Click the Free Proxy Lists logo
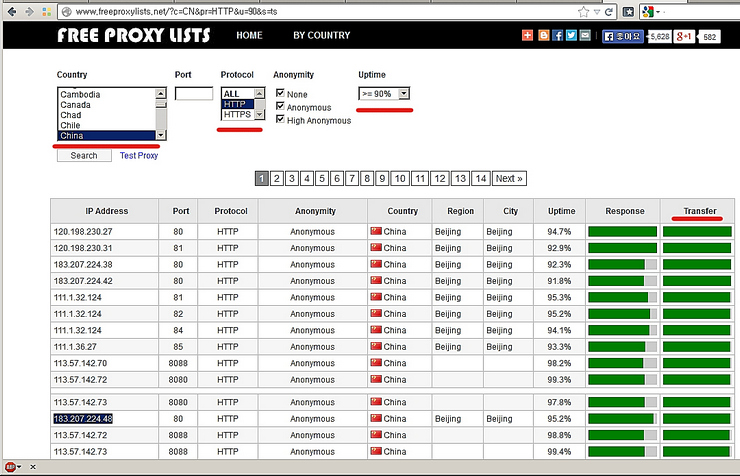 134,35
